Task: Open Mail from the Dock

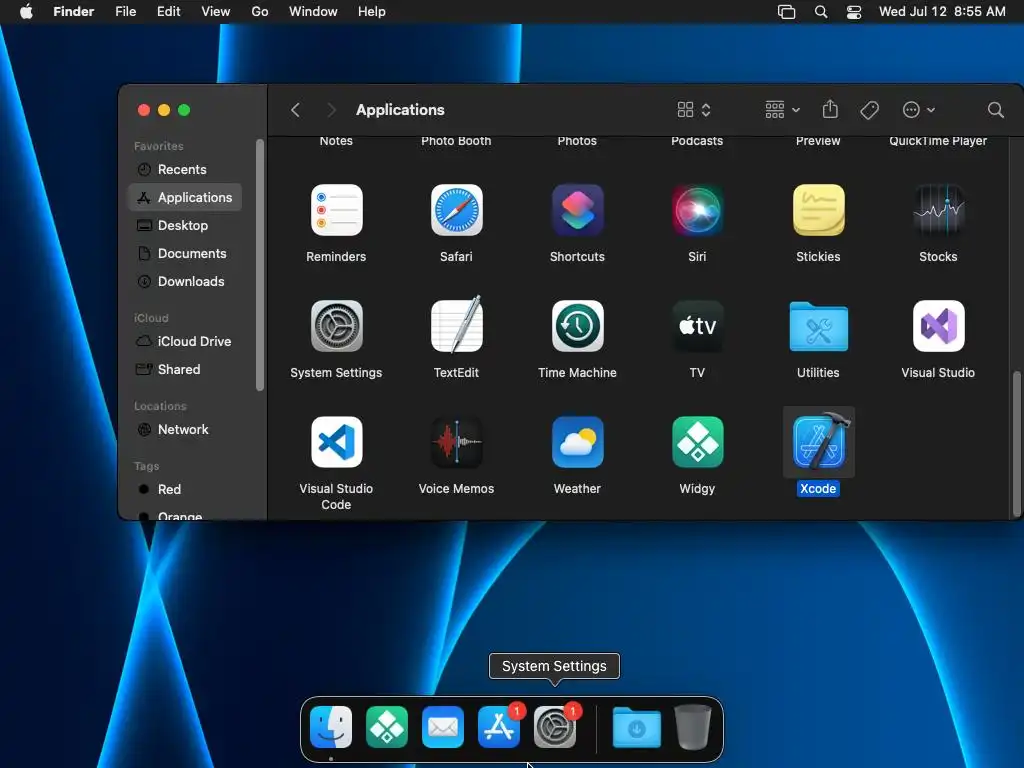Action: [x=443, y=727]
